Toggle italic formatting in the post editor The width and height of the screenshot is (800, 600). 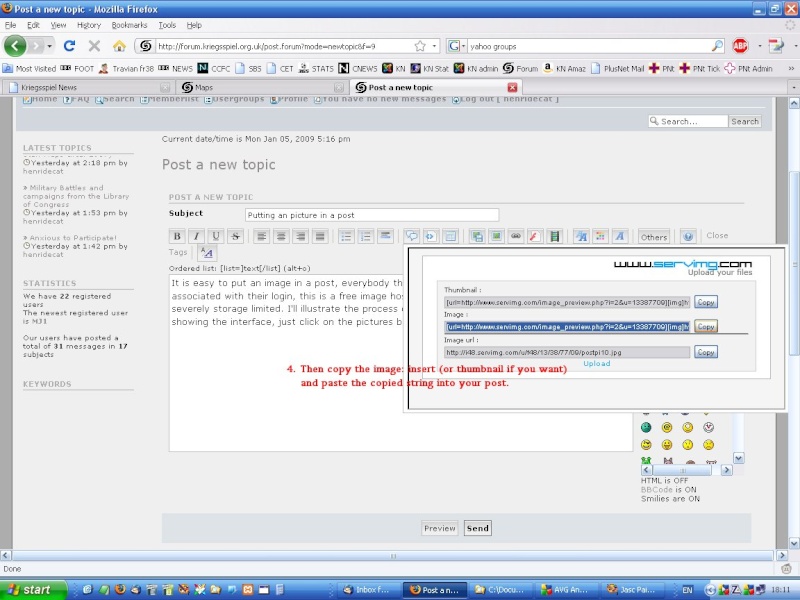pyautogui.click(x=196, y=236)
